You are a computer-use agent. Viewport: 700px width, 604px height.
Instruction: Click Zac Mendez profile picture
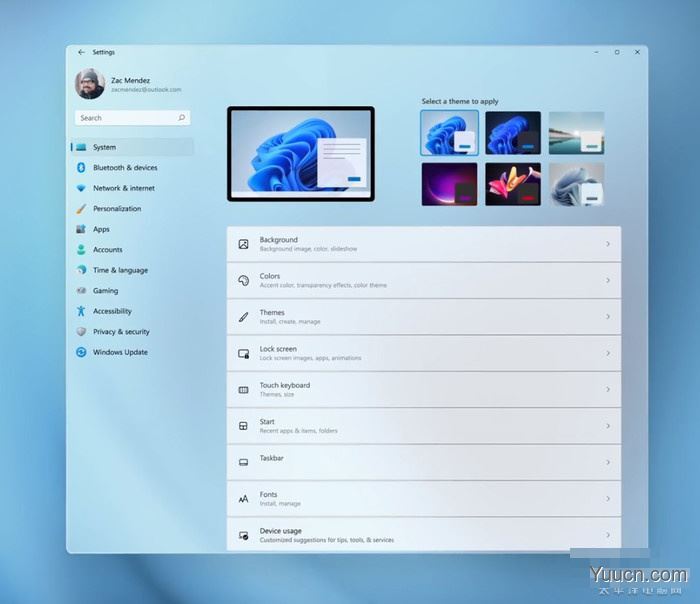pyautogui.click(x=90, y=84)
